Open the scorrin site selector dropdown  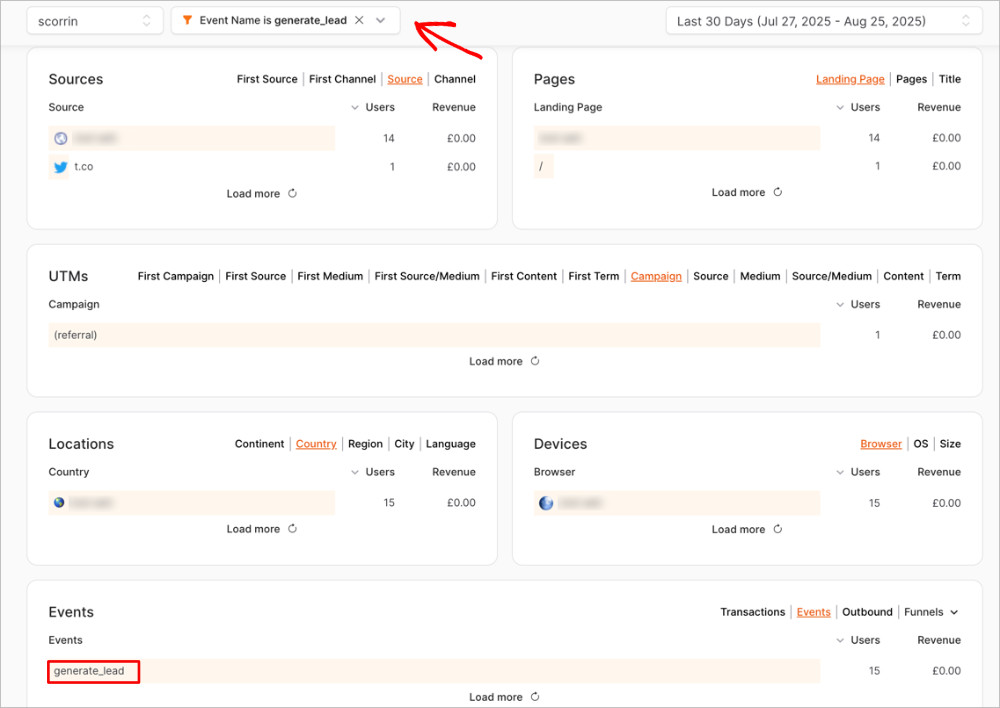coord(94,19)
